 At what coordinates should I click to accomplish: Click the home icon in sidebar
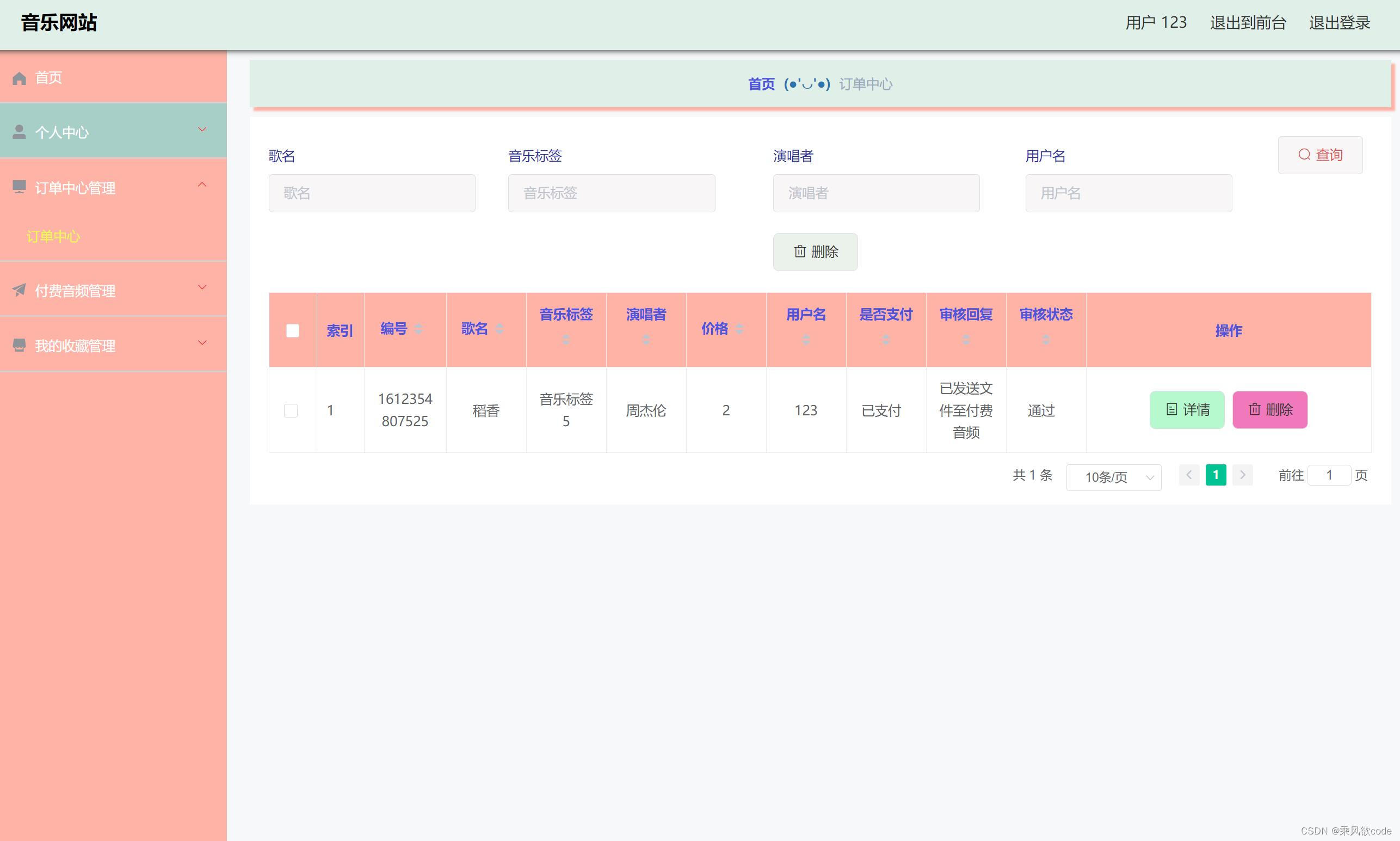(x=19, y=78)
